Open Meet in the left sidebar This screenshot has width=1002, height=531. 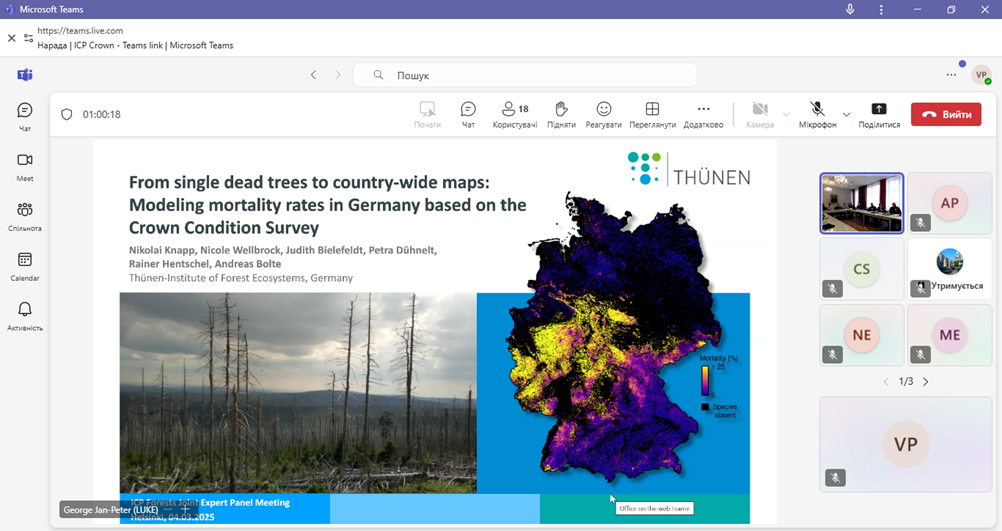click(x=24, y=167)
